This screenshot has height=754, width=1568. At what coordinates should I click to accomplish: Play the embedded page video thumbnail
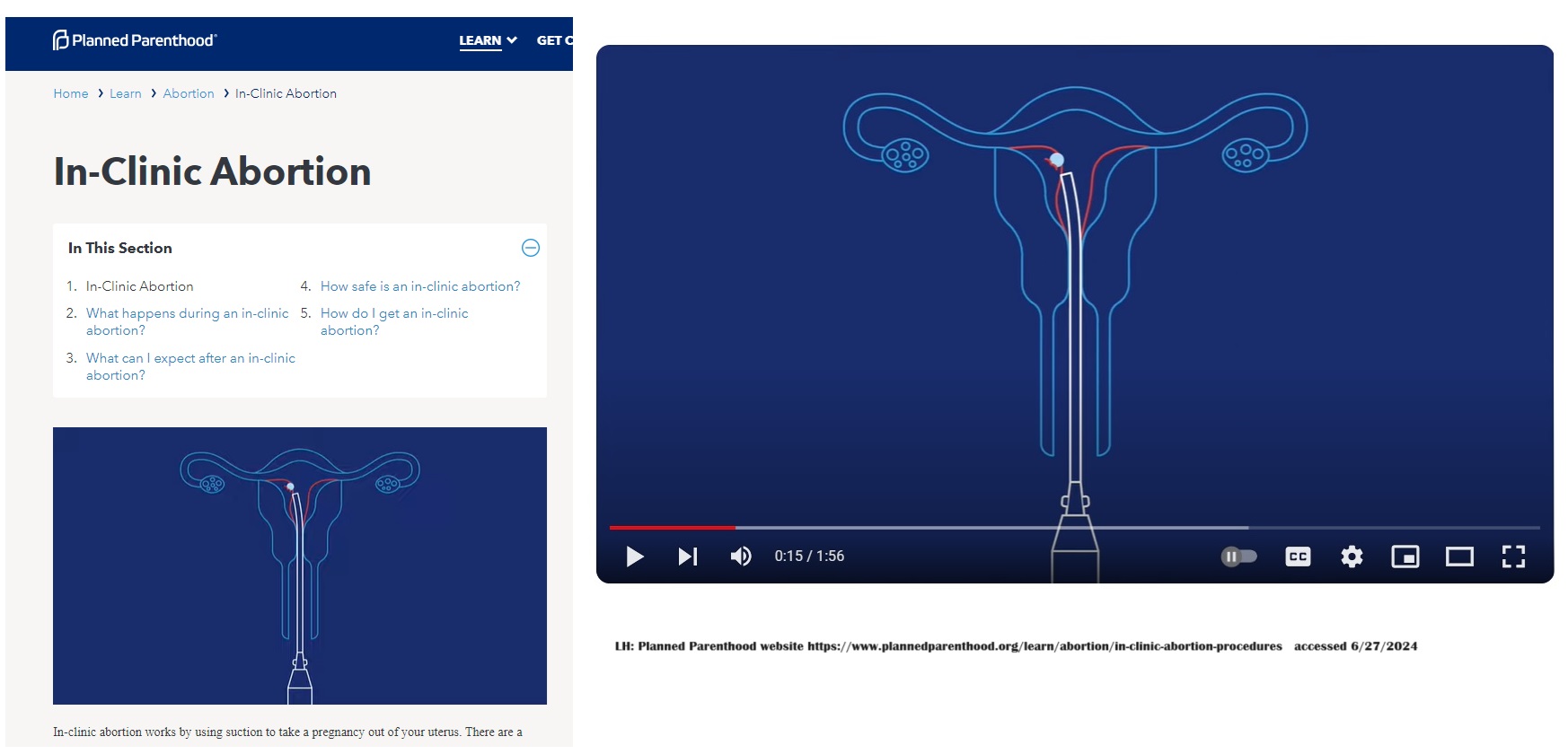point(300,565)
